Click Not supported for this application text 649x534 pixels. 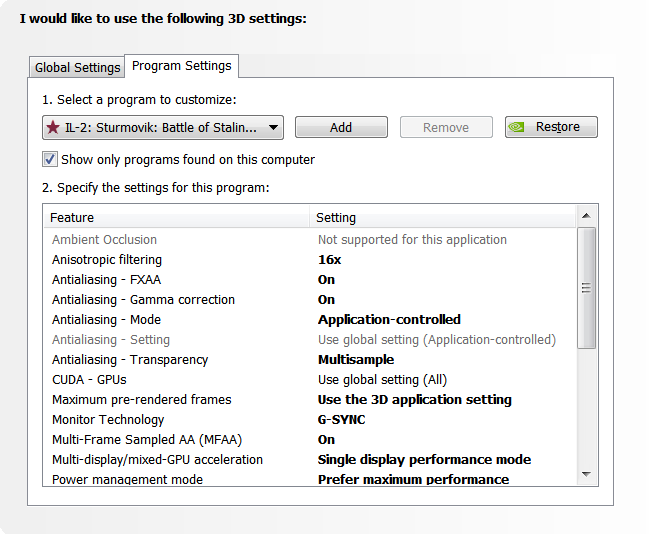coord(412,240)
